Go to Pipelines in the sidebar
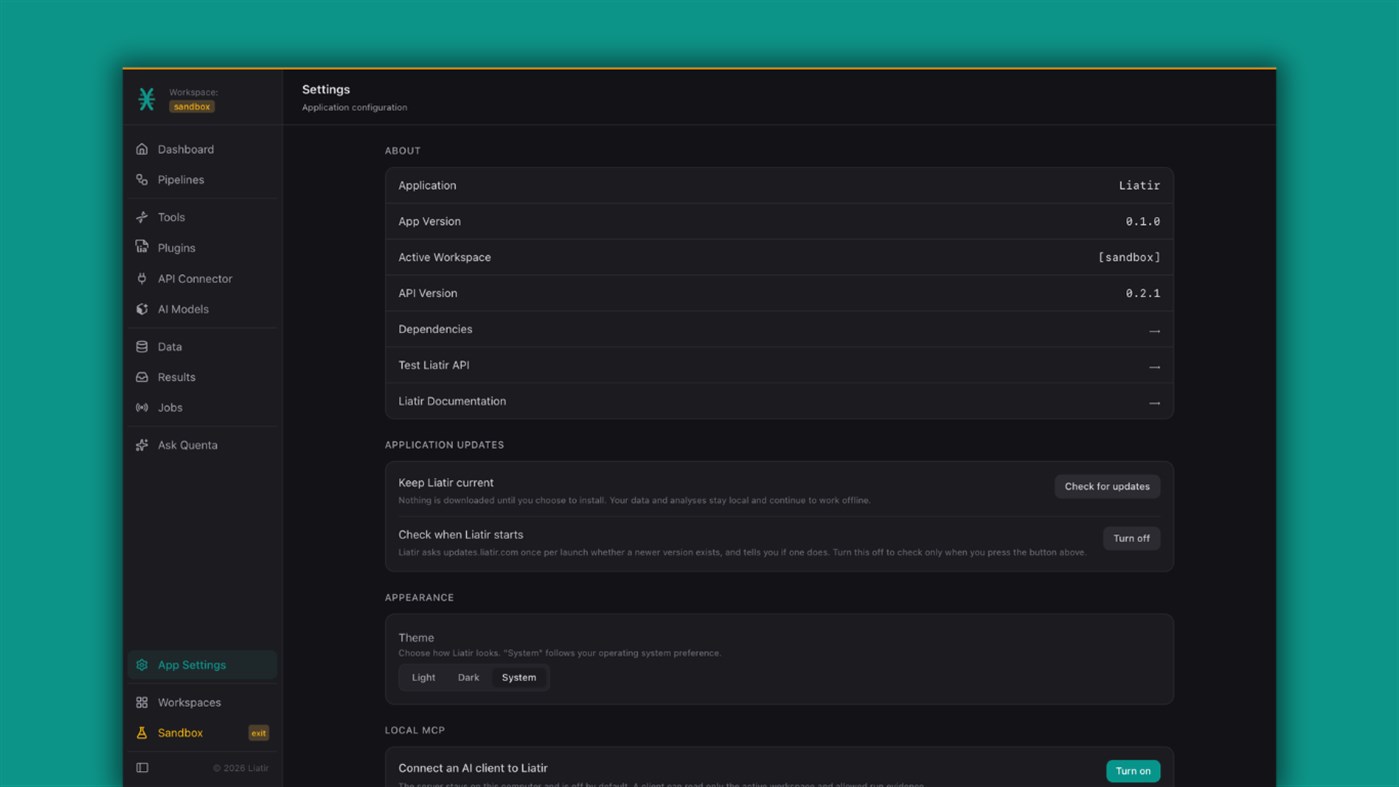The image size is (1399, 787). (202, 180)
